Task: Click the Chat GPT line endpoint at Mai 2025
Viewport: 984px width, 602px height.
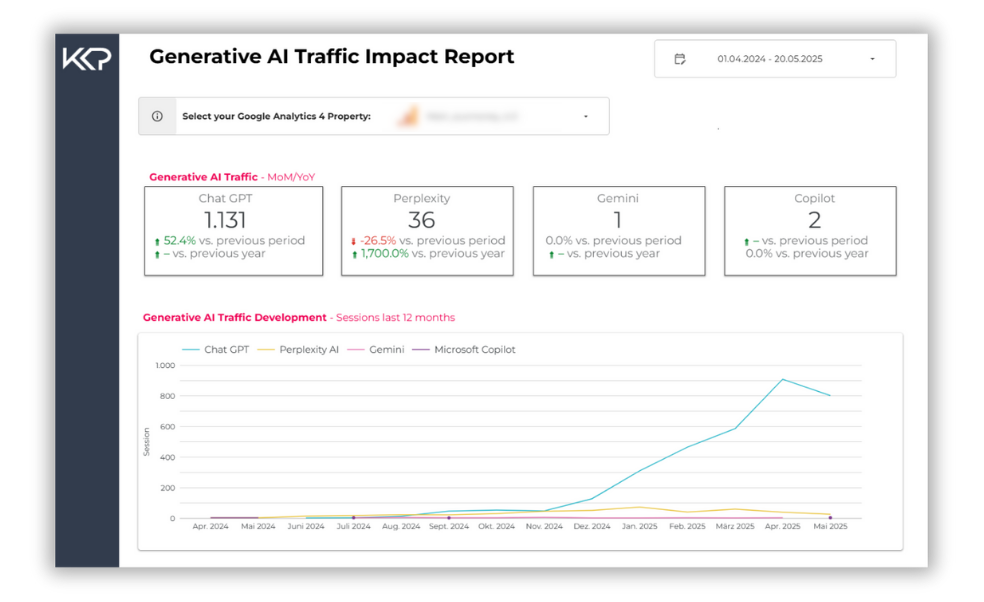Action: coord(830,395)
